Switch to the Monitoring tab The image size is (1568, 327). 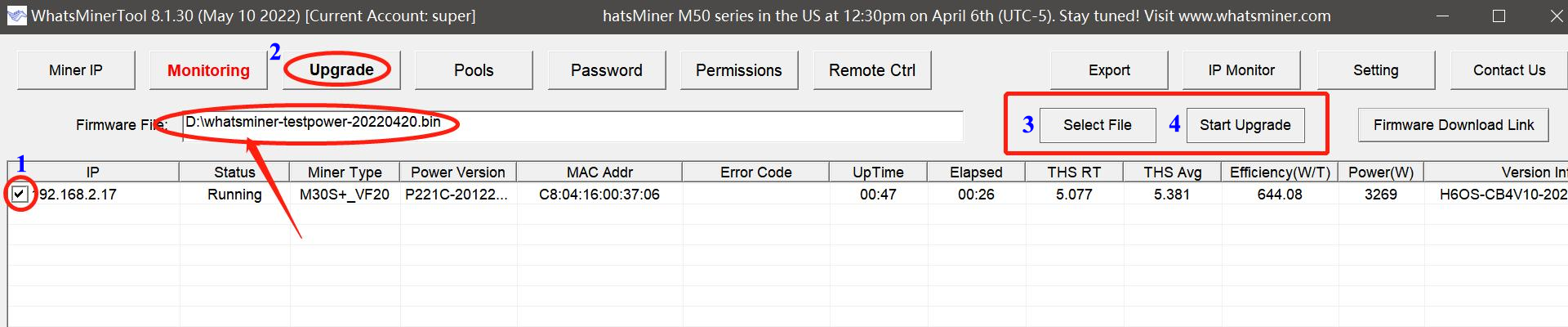point(208,70)
